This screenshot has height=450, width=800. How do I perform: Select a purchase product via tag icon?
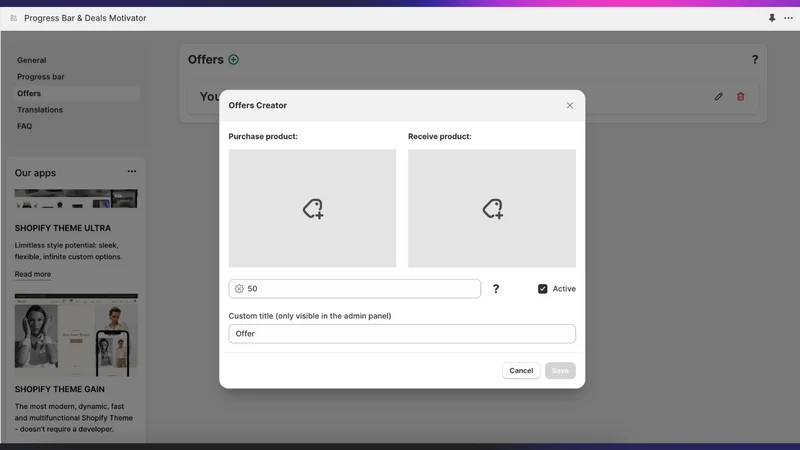[312, 208]
